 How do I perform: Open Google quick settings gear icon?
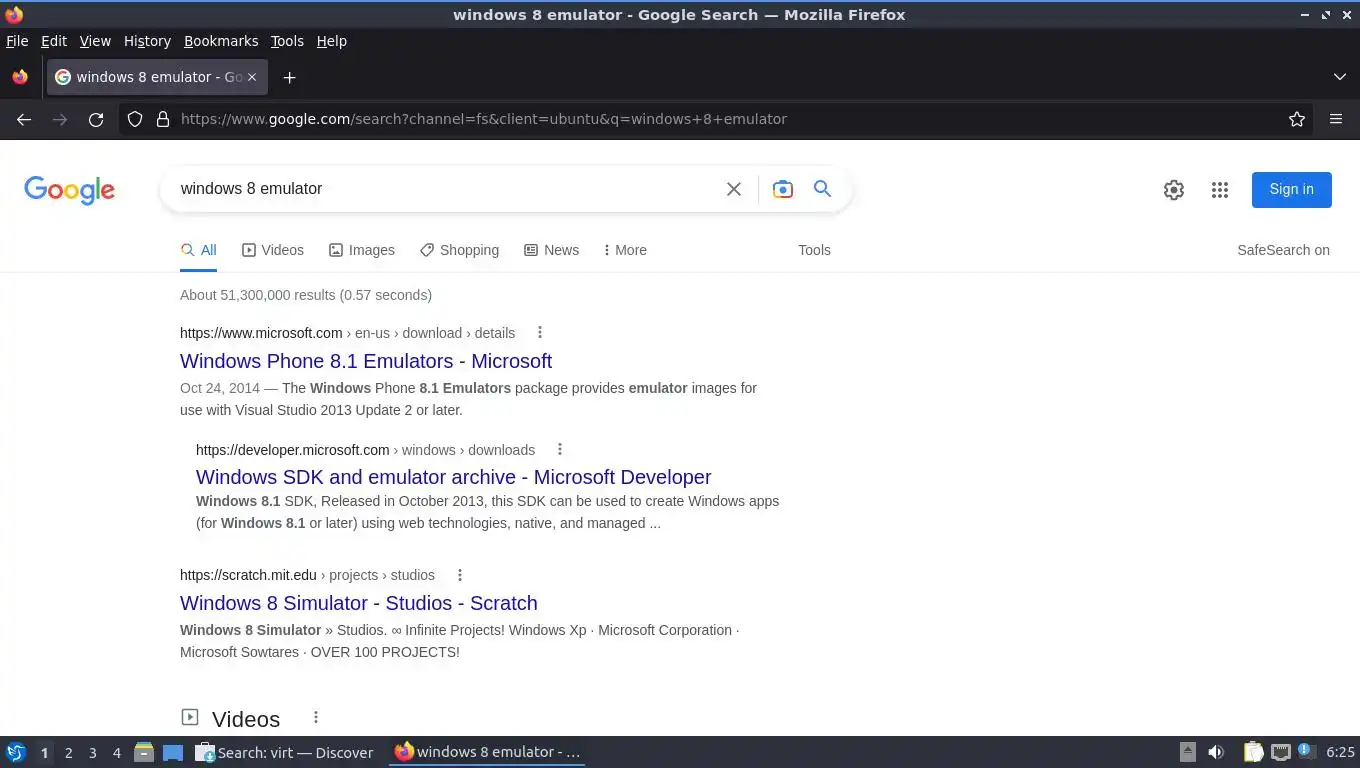(1174, 190)
